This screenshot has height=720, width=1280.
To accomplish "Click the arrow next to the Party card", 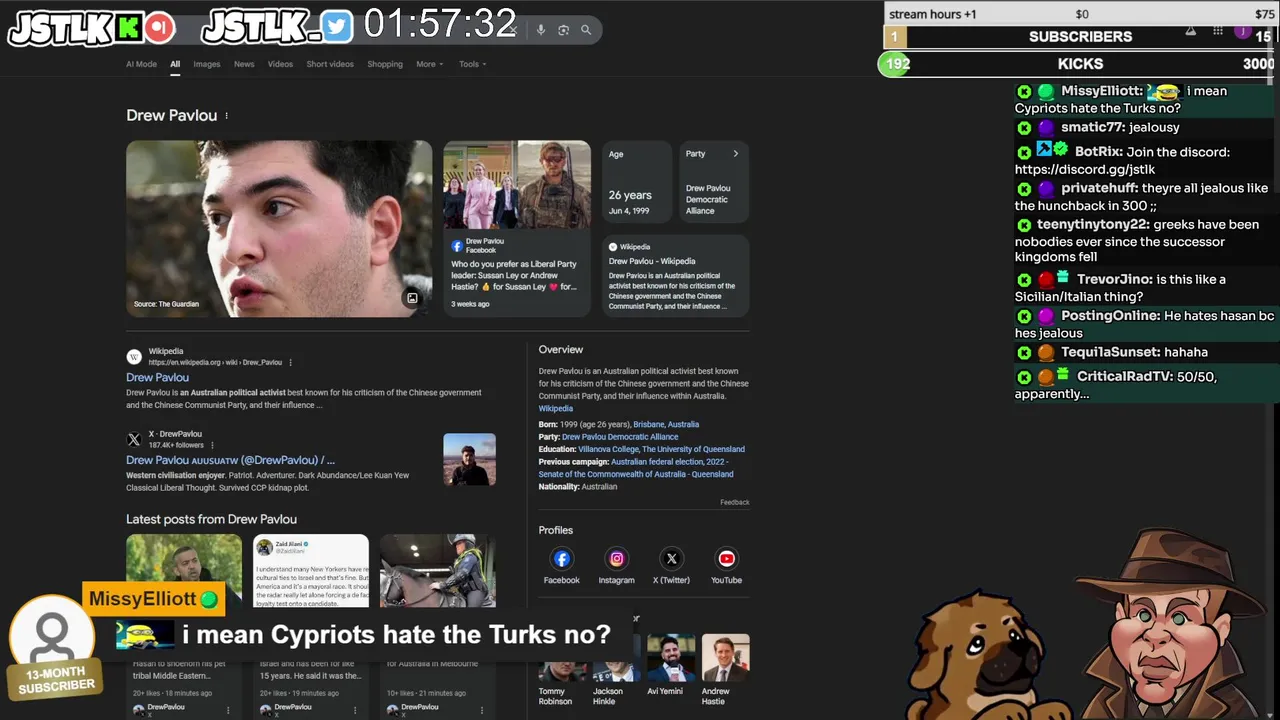I will [x=735, y=154].
